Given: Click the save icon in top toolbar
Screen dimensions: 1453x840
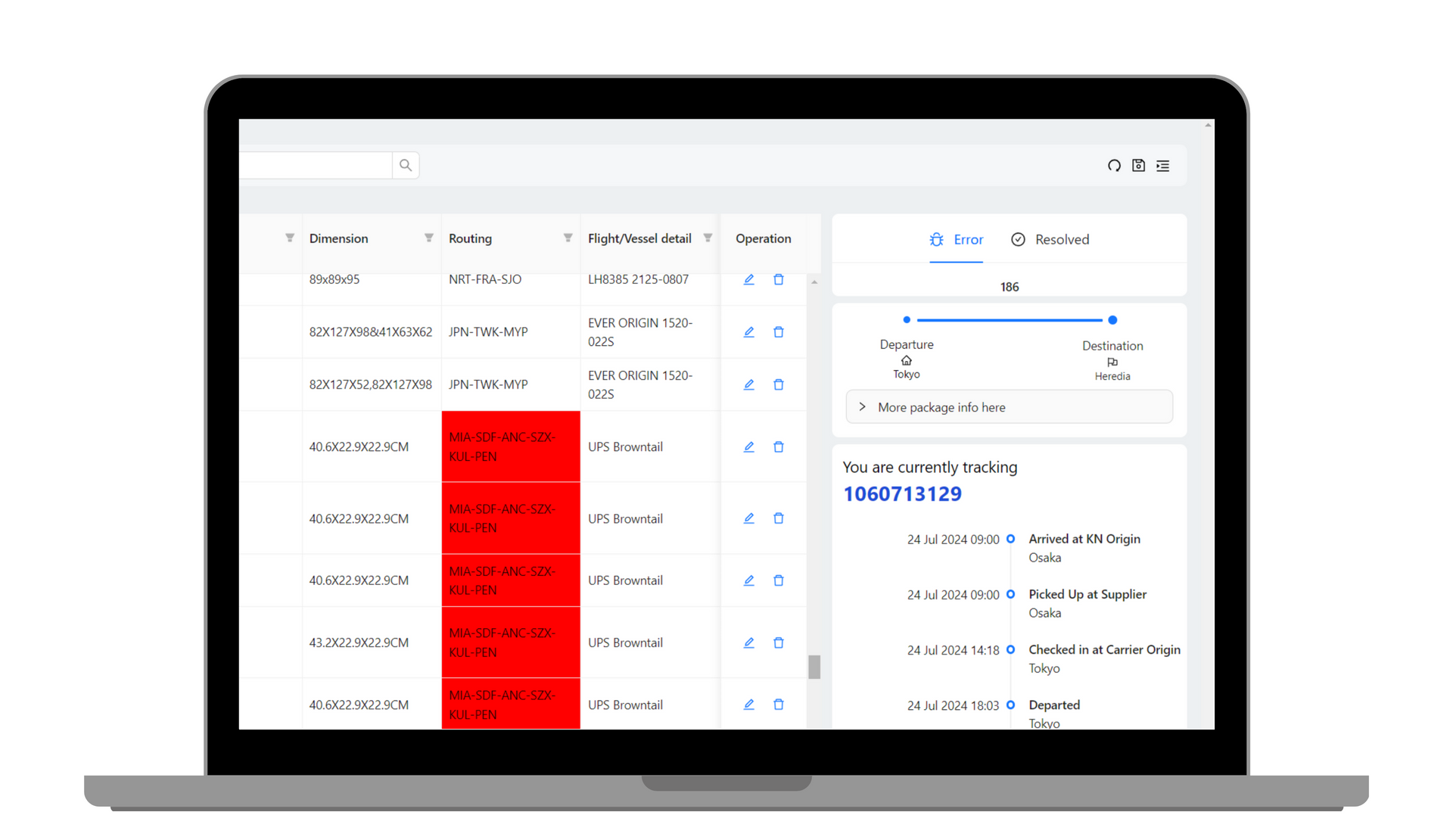Looking at the screenshot, I should (1138, 166).
